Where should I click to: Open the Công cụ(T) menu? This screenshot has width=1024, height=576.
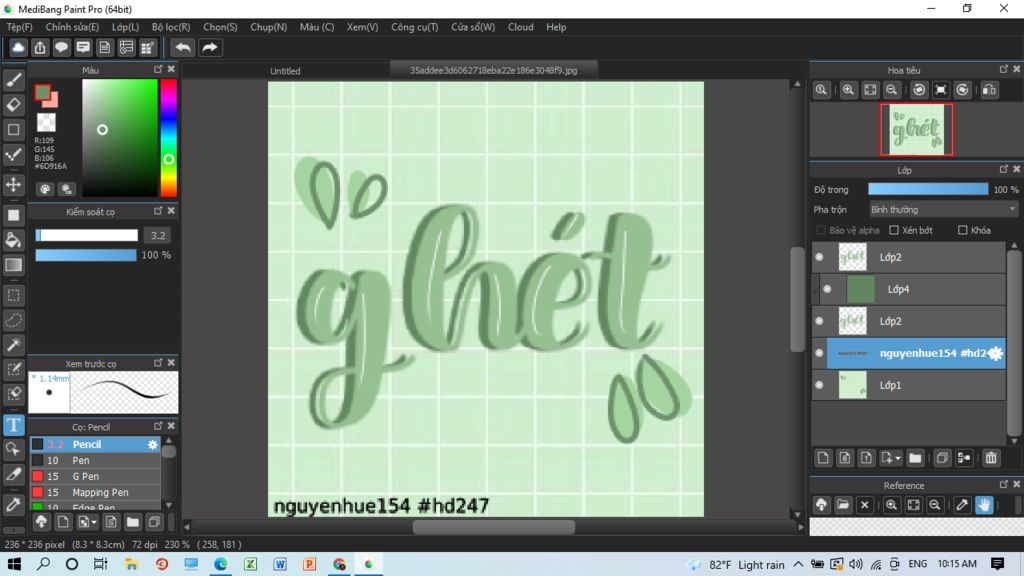[415, 27]
